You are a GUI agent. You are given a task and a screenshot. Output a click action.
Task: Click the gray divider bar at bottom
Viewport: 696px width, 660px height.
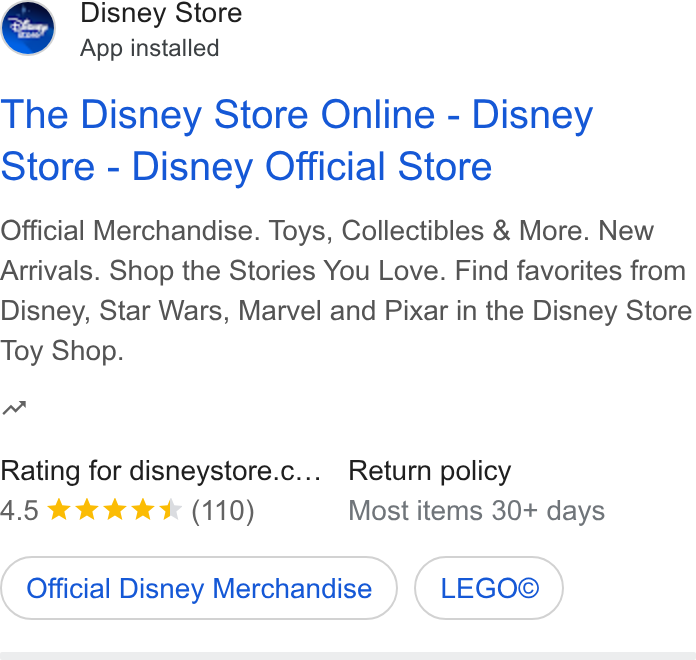[348, 656]
